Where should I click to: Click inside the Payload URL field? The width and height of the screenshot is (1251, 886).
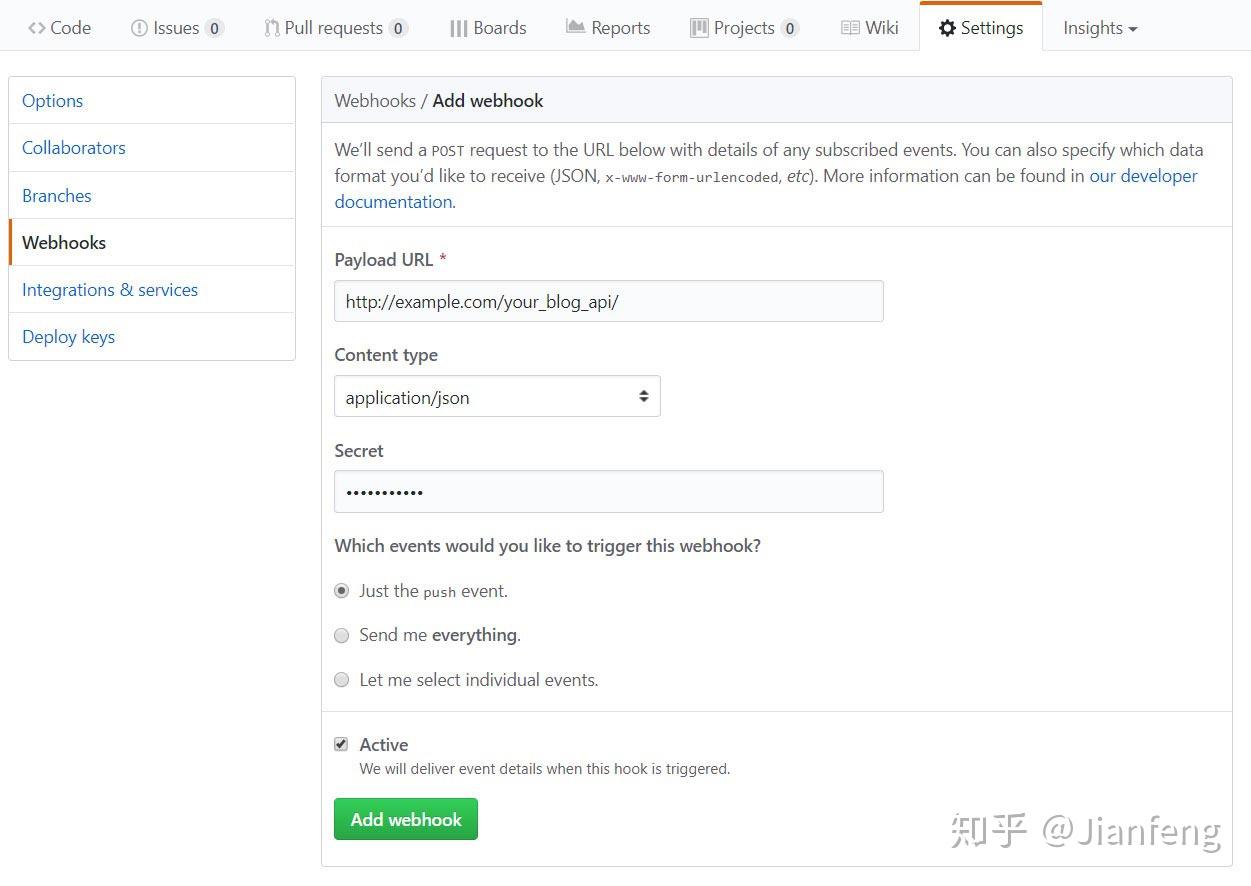pos(608,300)
